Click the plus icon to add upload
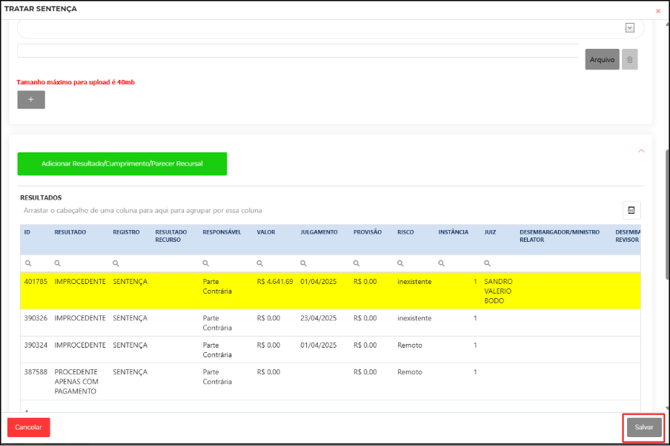The image size is (670, 446). tap(31, 100)
